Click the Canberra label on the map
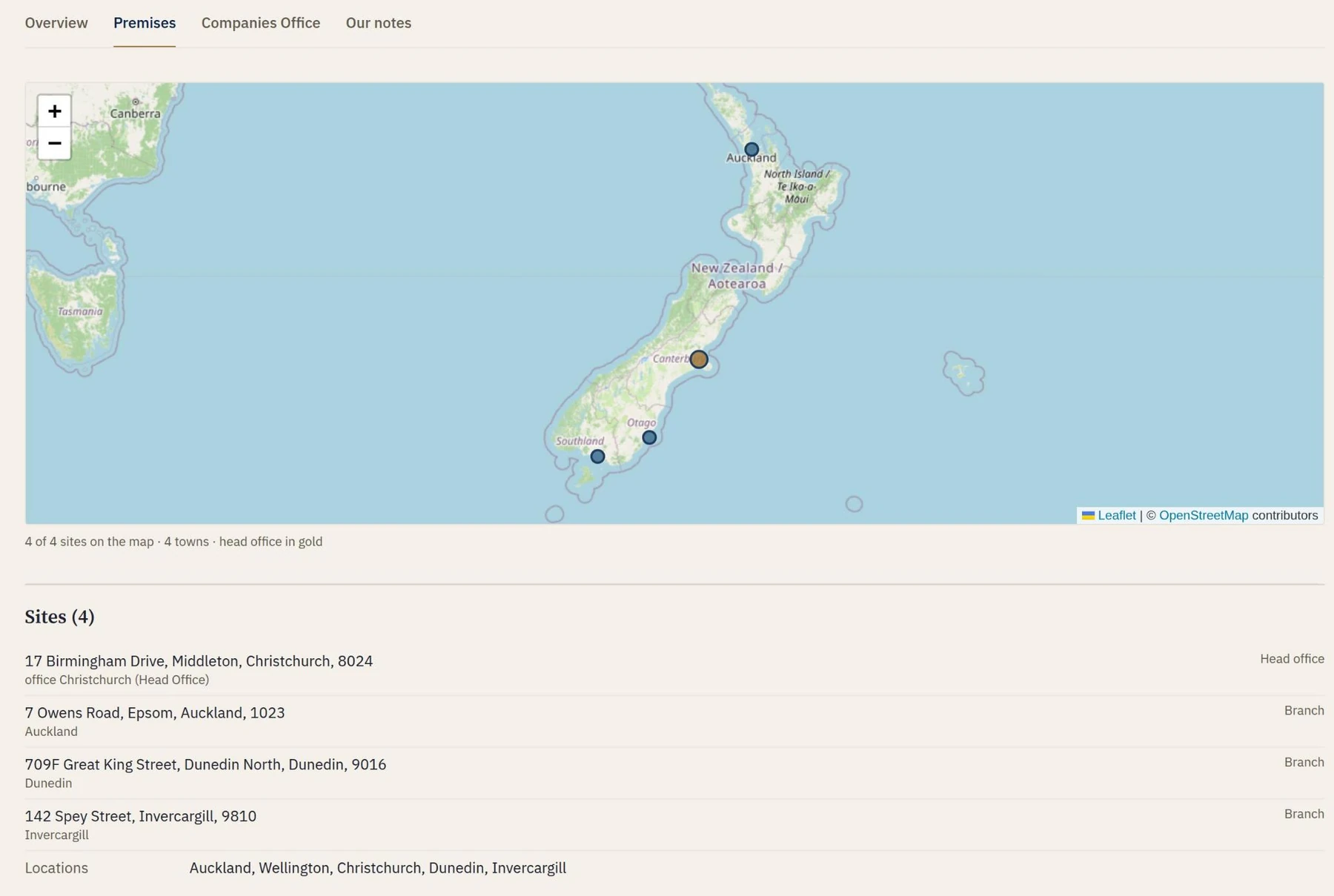Viewport: 1334px width, 896px height. point(135,113)
